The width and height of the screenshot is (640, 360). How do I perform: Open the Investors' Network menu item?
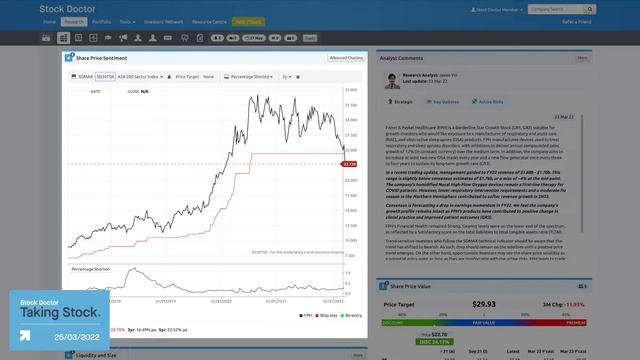163,22
